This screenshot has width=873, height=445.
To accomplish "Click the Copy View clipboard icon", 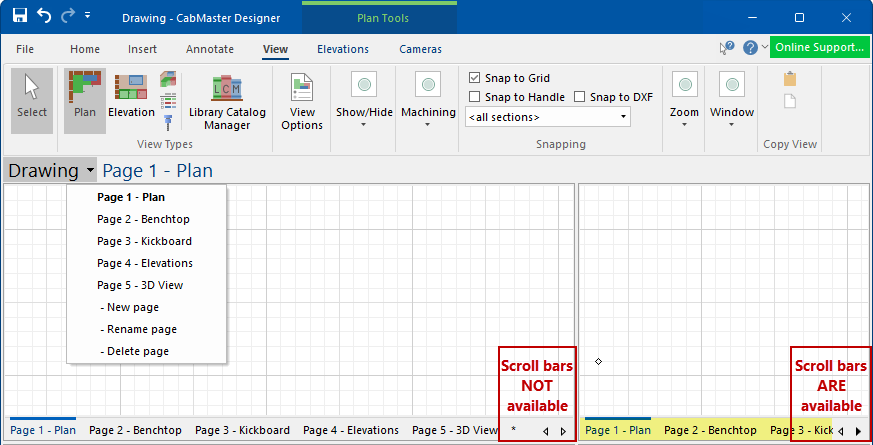I will (x=789, y=79).
